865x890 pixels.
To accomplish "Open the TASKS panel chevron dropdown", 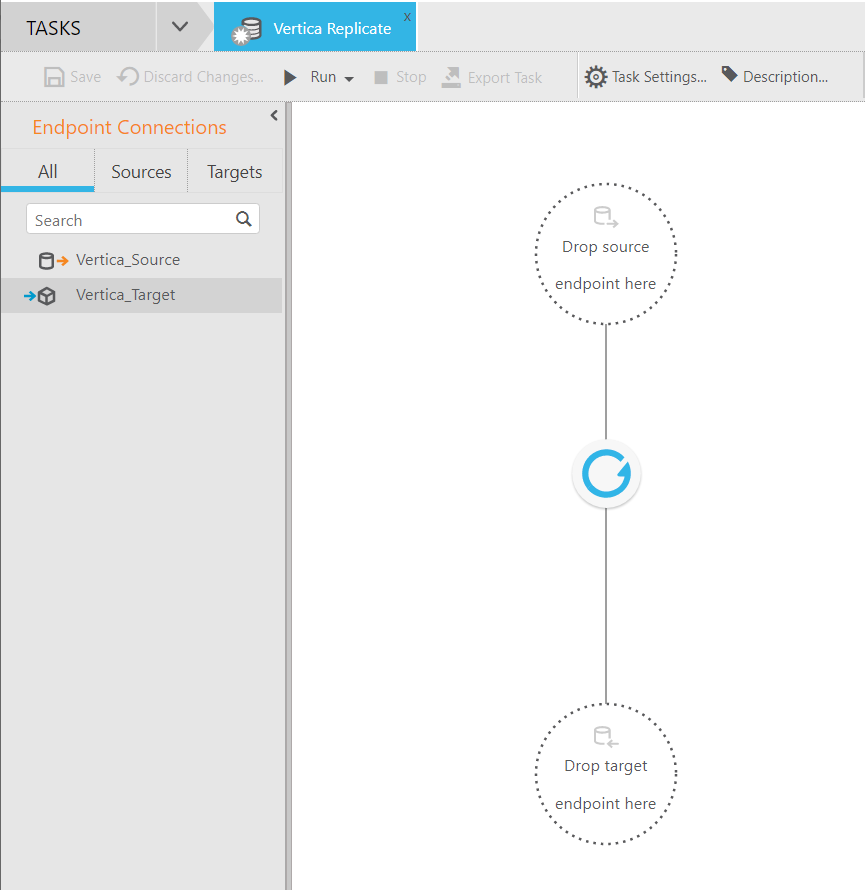I will coord(182,27).
